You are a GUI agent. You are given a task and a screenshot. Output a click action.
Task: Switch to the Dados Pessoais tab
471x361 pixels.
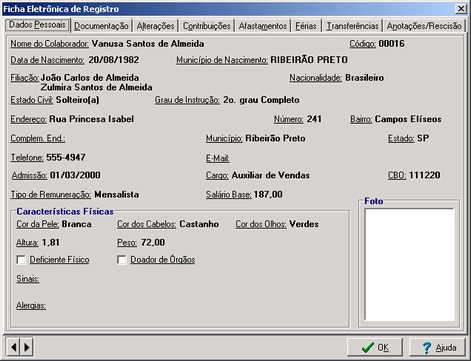coord(37,25)
